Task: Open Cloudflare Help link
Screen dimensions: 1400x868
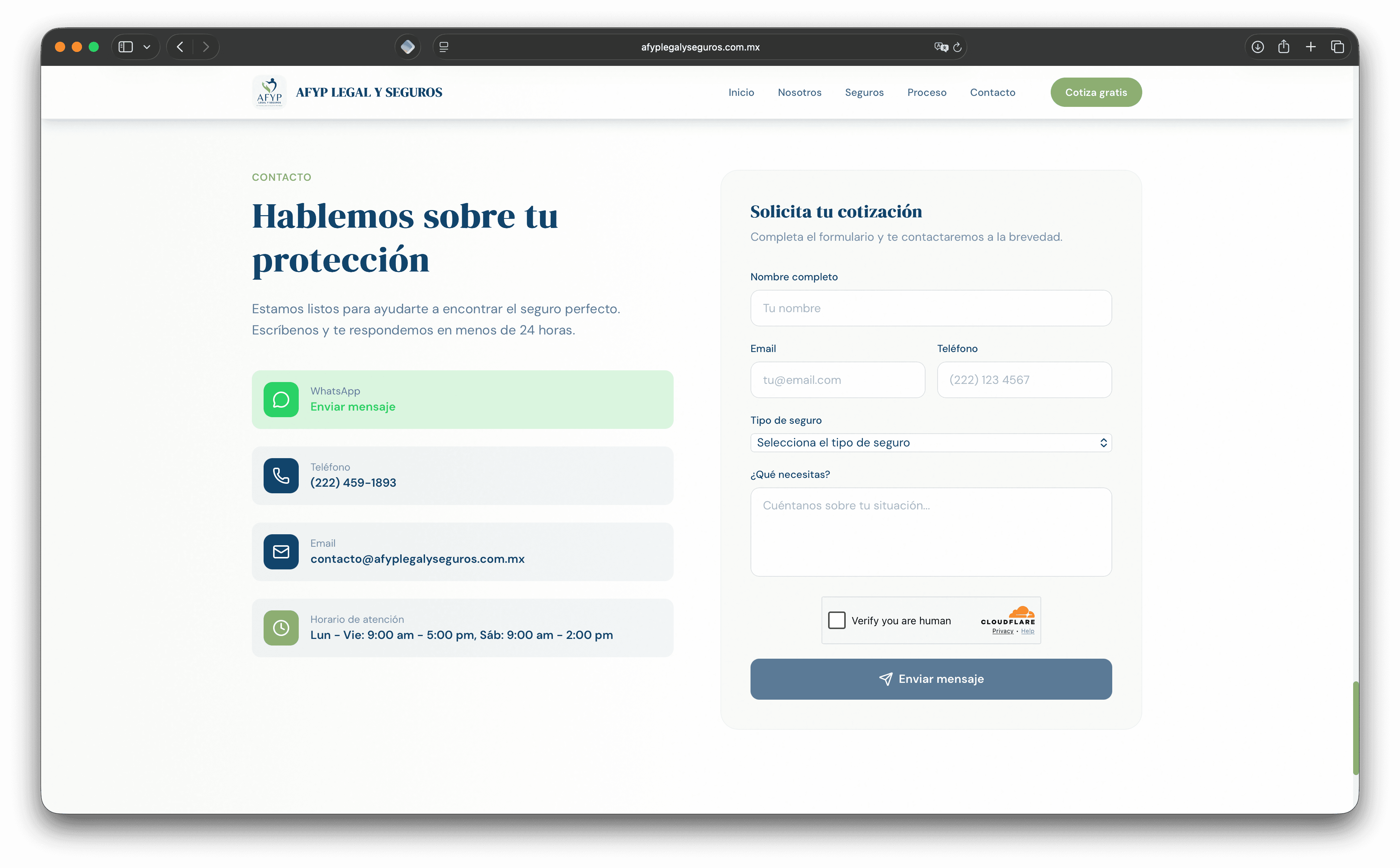Action: [1027, 631]
